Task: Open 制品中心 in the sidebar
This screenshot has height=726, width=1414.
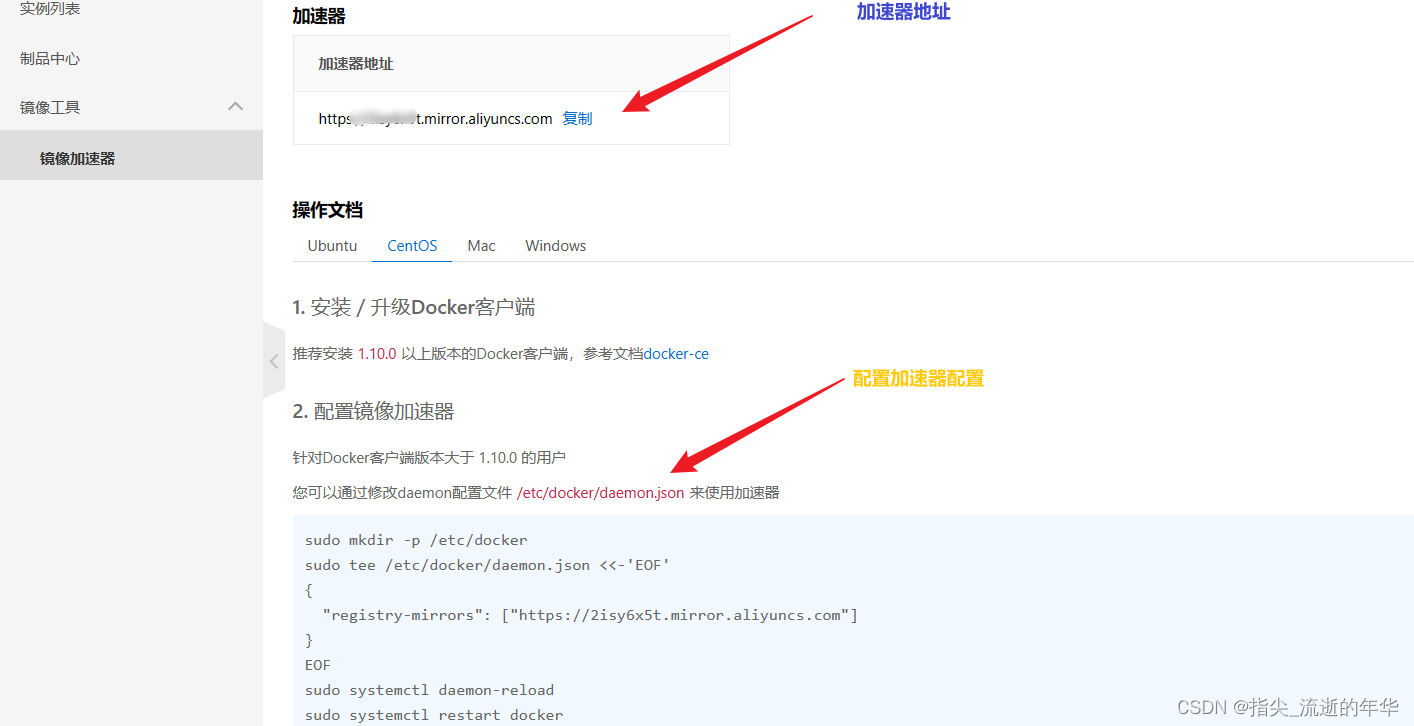Action: [50, 59]
